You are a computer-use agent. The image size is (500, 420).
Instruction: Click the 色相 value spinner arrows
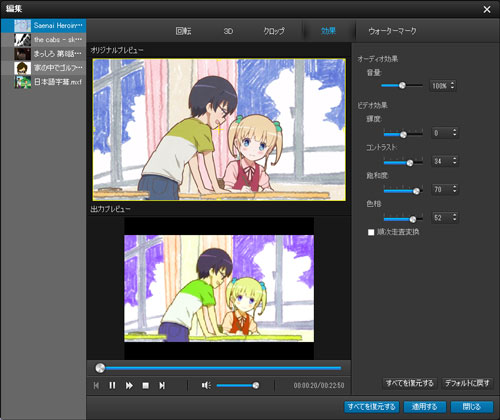pyautogui.click(x=454, y=218)
